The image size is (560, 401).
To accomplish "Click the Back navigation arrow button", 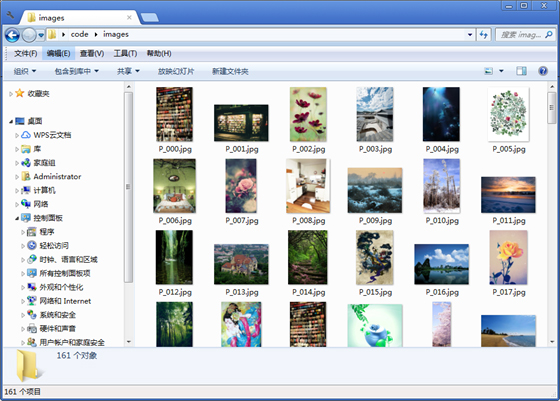I will pos(12,35).
